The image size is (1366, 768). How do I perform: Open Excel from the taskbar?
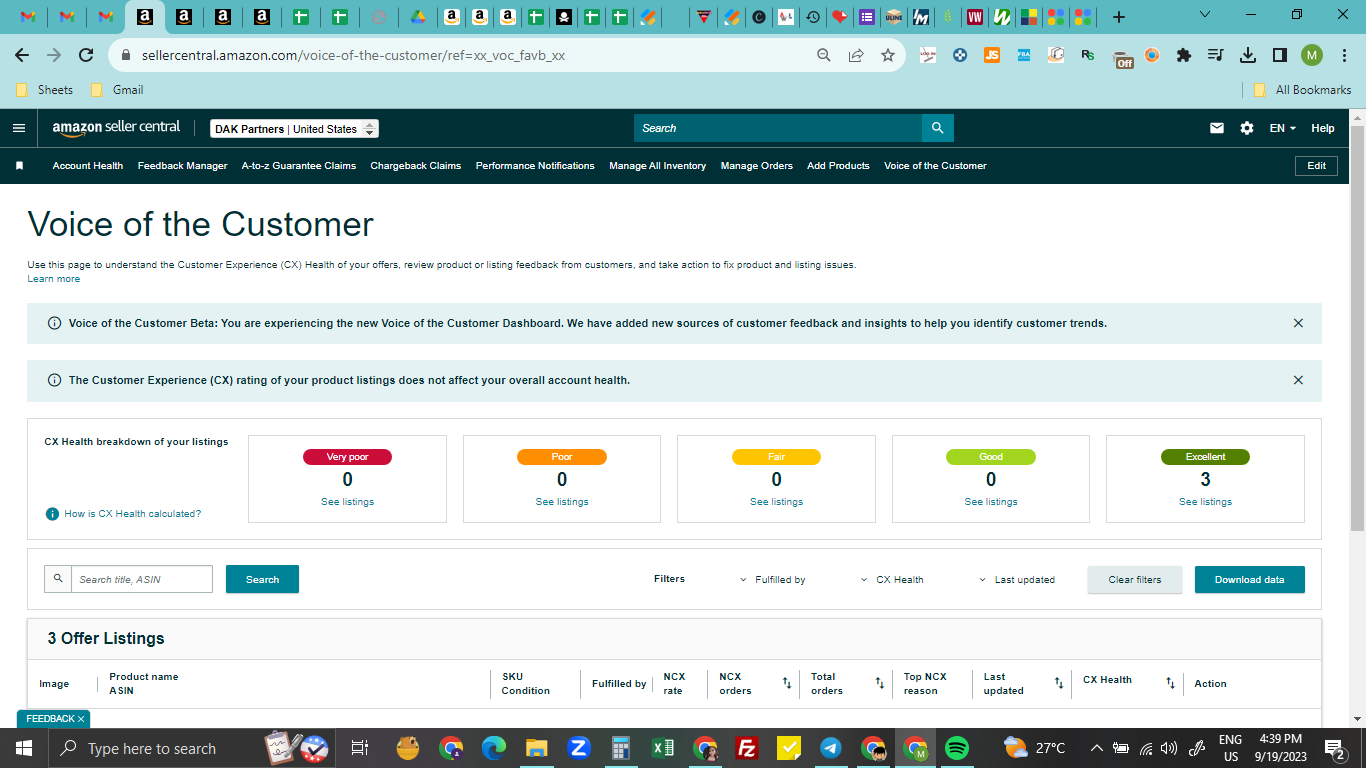pyautogui.click(x=662, y=748)
